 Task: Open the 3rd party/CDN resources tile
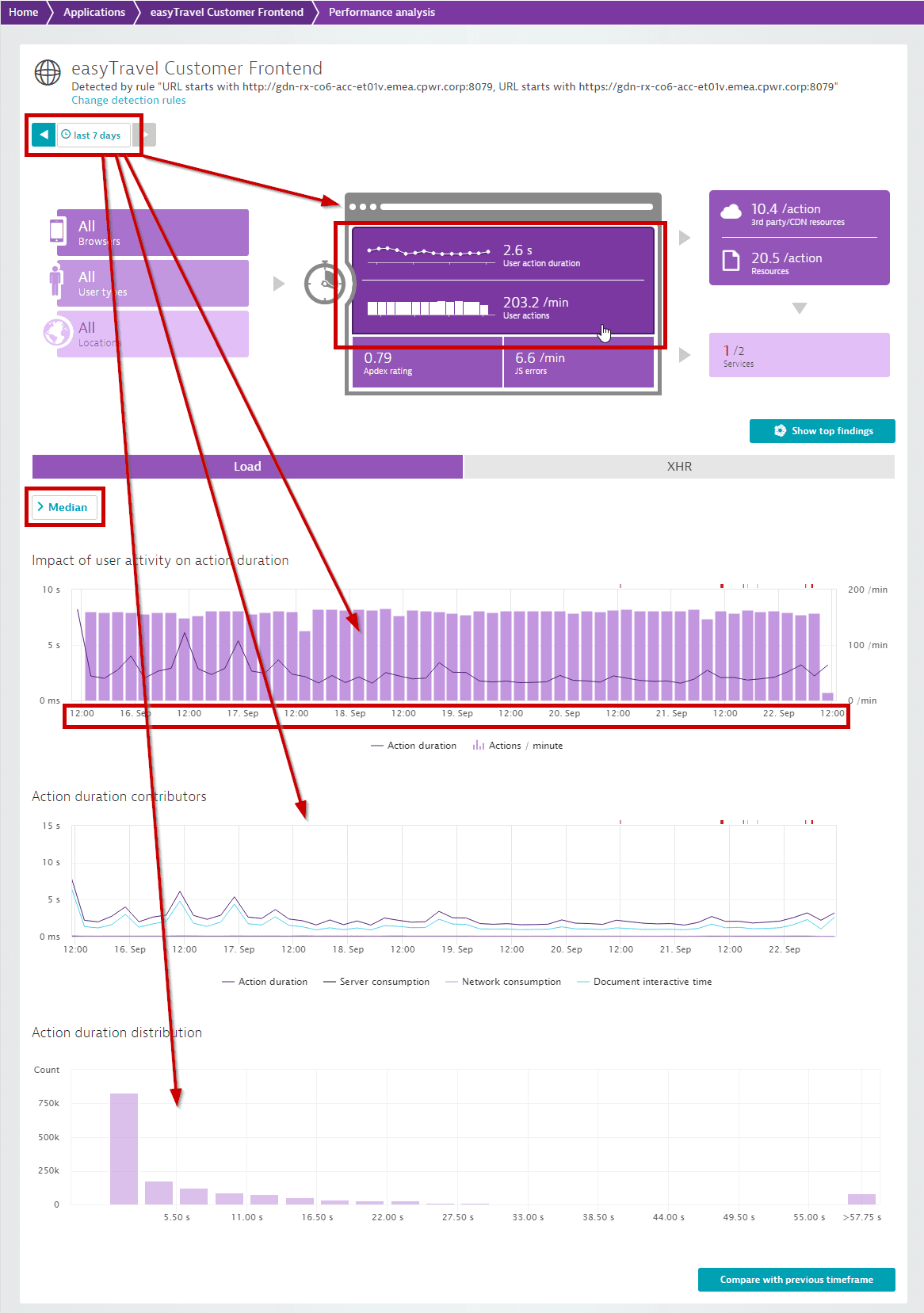(799, 214)
